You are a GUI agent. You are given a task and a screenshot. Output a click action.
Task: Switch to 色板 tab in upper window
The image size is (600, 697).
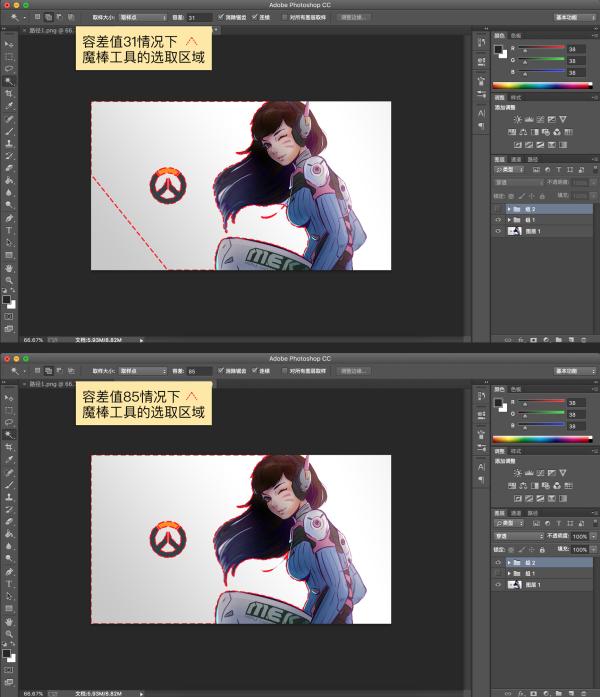click(x=516, y=36)
